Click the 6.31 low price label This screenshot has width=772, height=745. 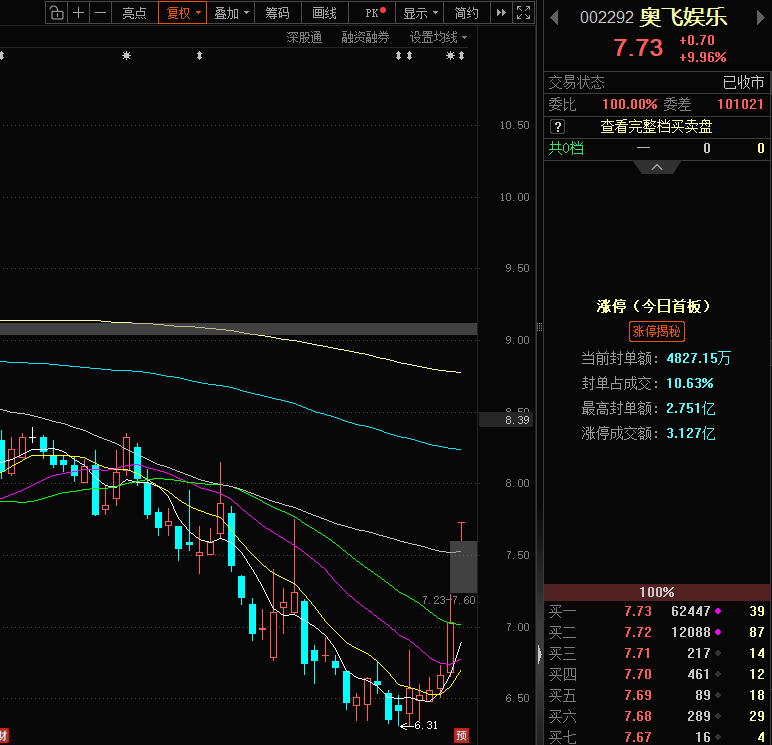[x=426, y=725]
